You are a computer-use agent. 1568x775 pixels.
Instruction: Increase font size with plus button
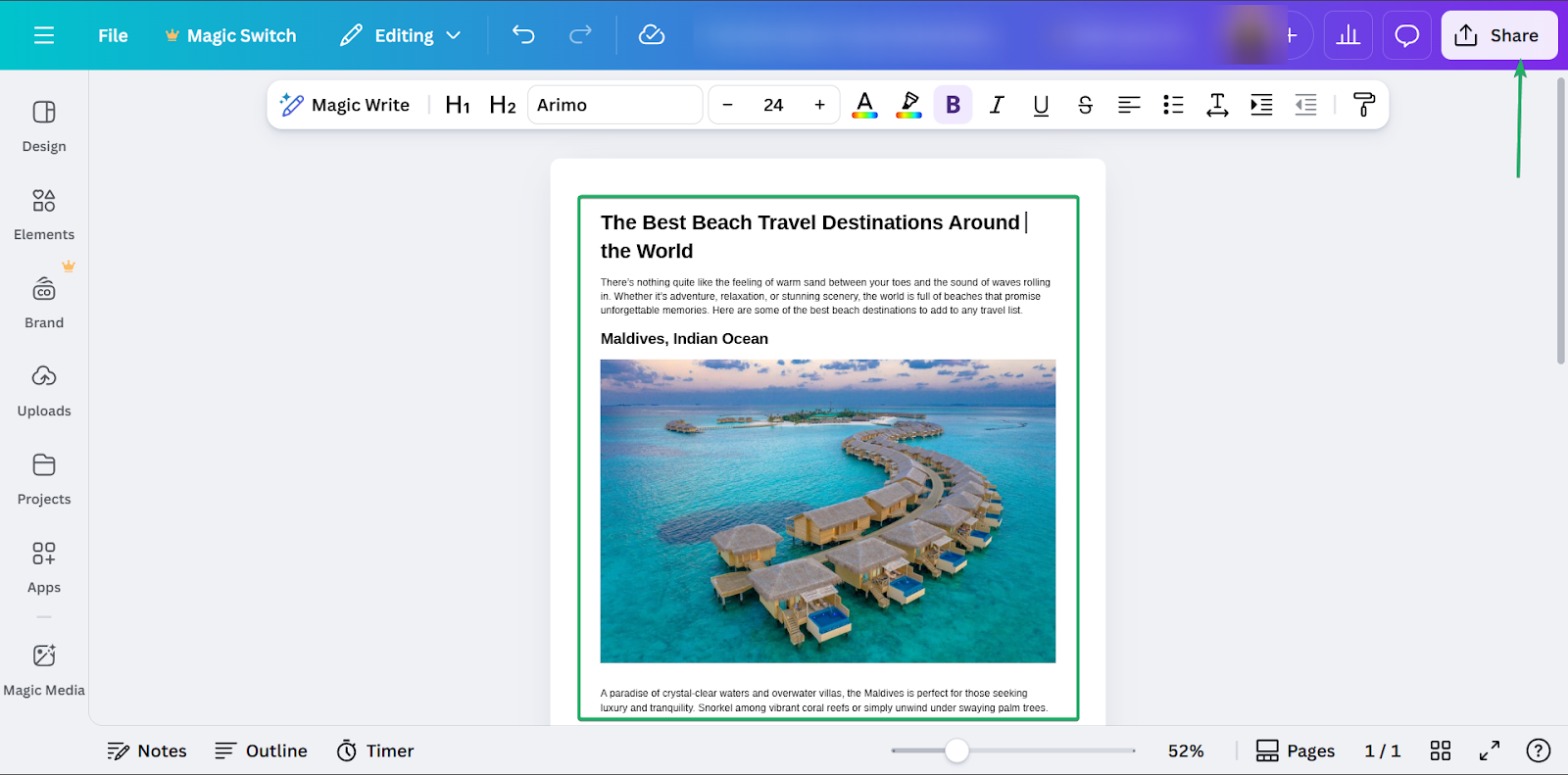(819, 105)
